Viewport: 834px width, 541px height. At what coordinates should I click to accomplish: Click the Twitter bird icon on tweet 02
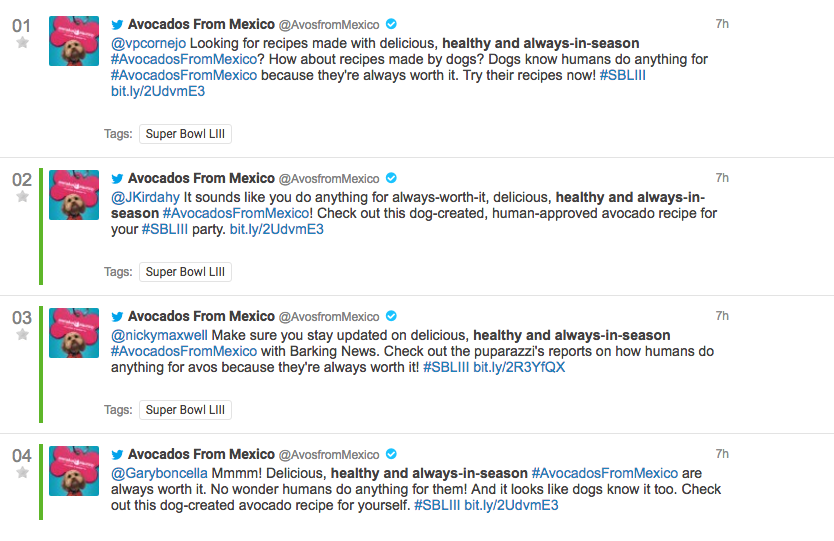(x=117, y=179)
